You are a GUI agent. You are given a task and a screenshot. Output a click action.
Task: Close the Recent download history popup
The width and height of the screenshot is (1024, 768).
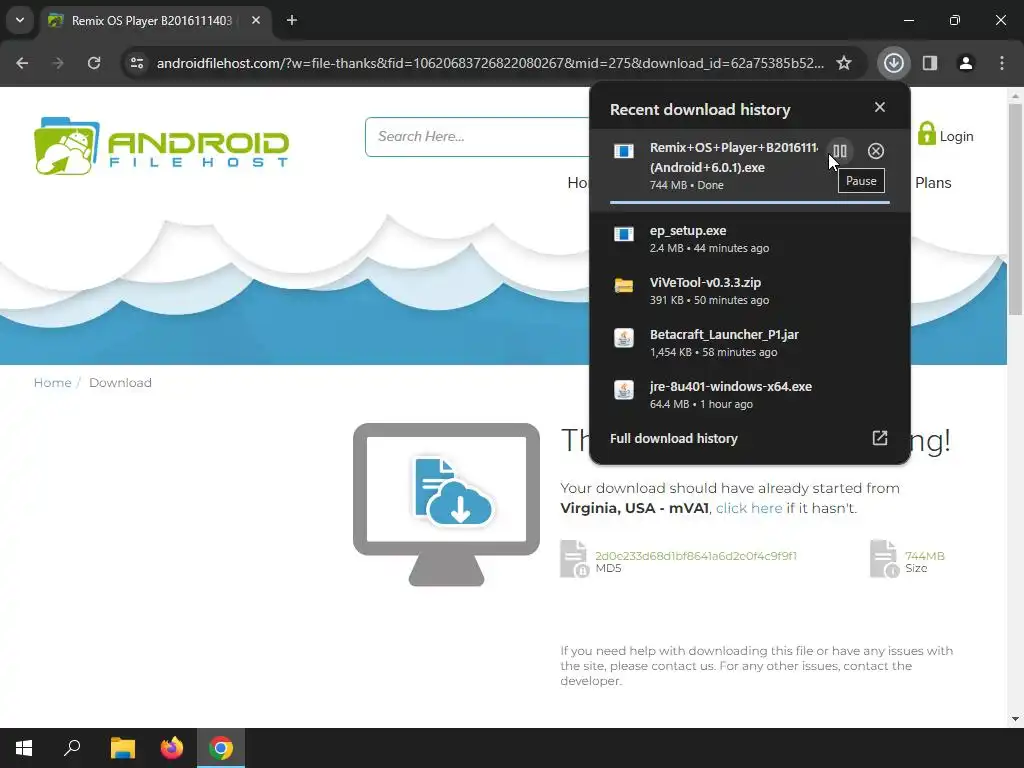(880, 107)
